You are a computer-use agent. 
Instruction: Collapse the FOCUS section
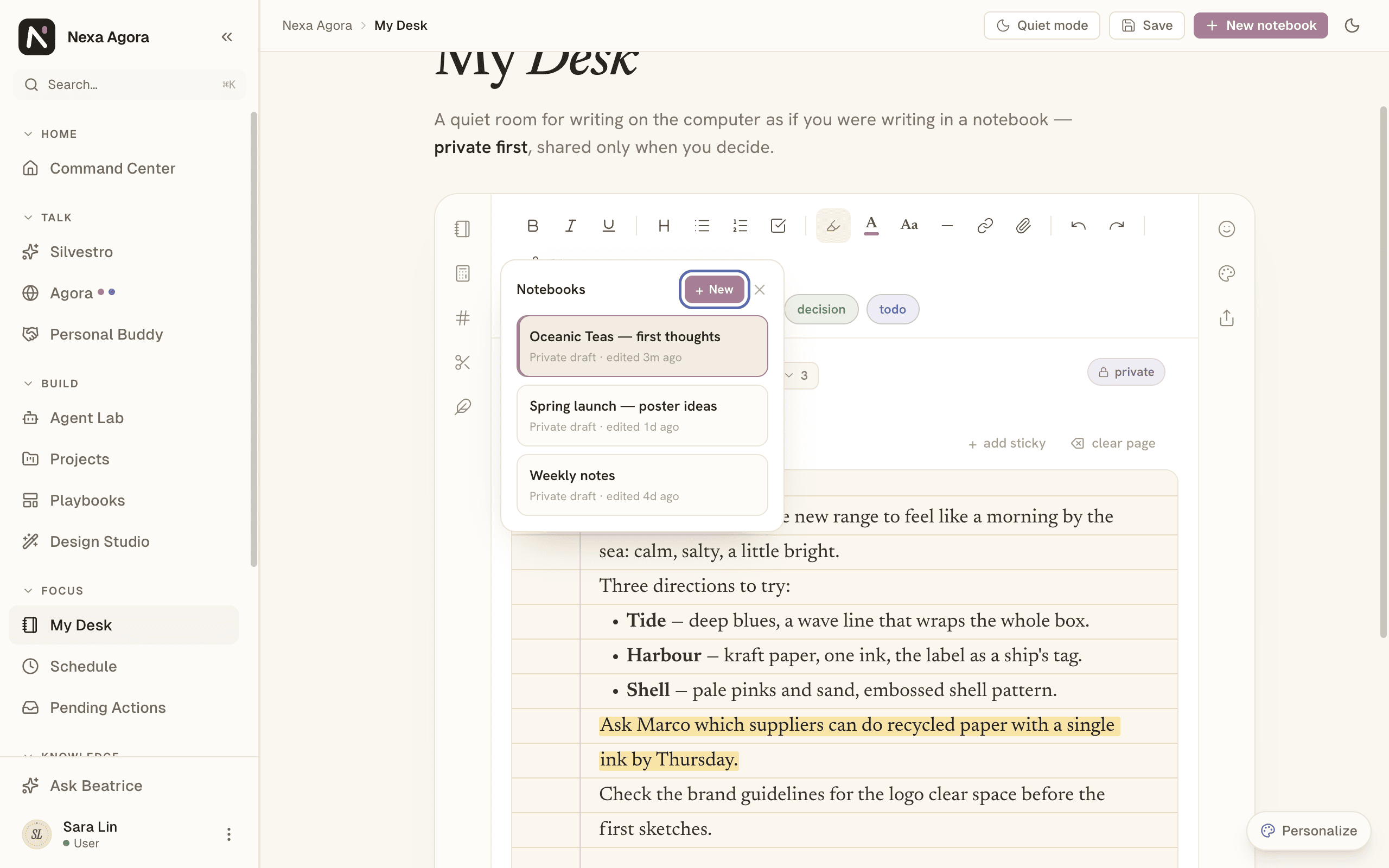(x=53, y=591)
